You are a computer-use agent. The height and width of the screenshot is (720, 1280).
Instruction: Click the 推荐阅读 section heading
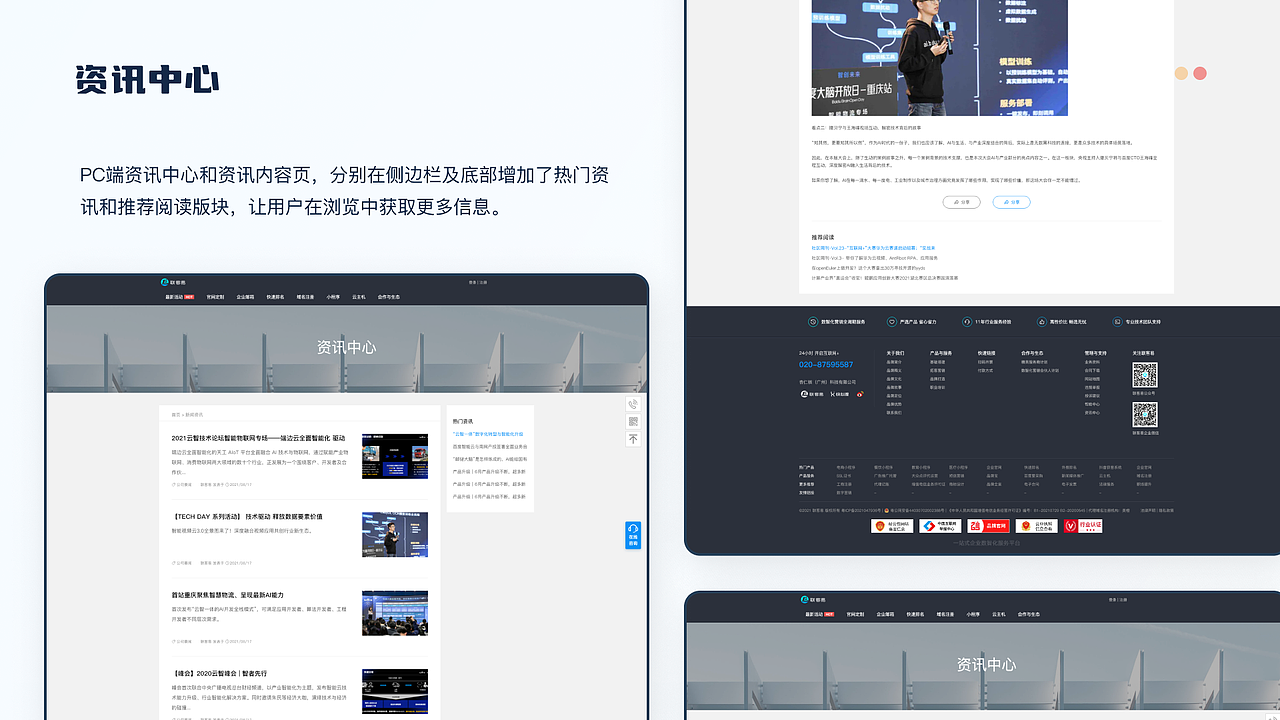coord(822,237)
